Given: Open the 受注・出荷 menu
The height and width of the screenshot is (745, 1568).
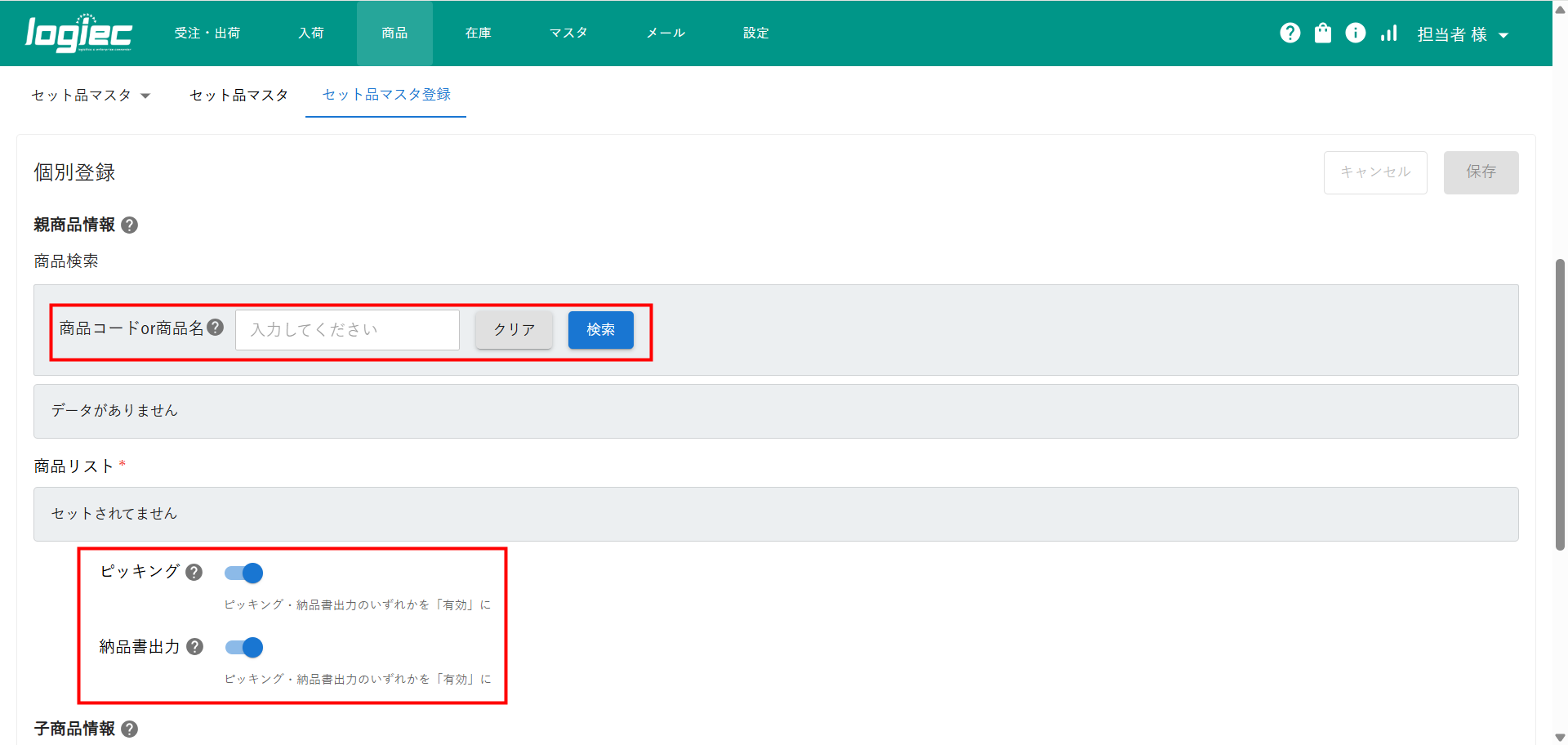Looking at the screenshot, I should (x=207, y=33).
